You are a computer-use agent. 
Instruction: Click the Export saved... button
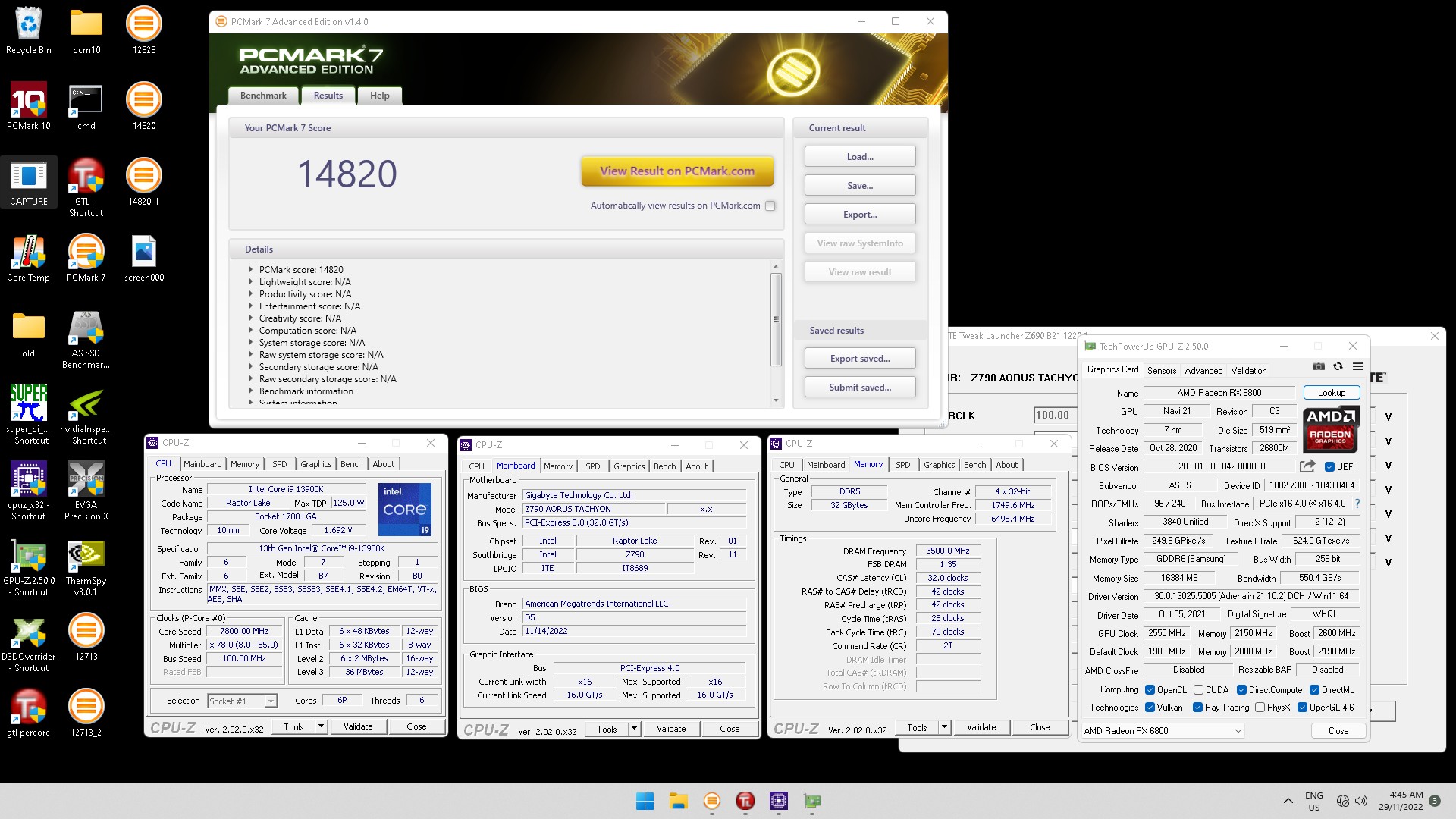point(860,359)
